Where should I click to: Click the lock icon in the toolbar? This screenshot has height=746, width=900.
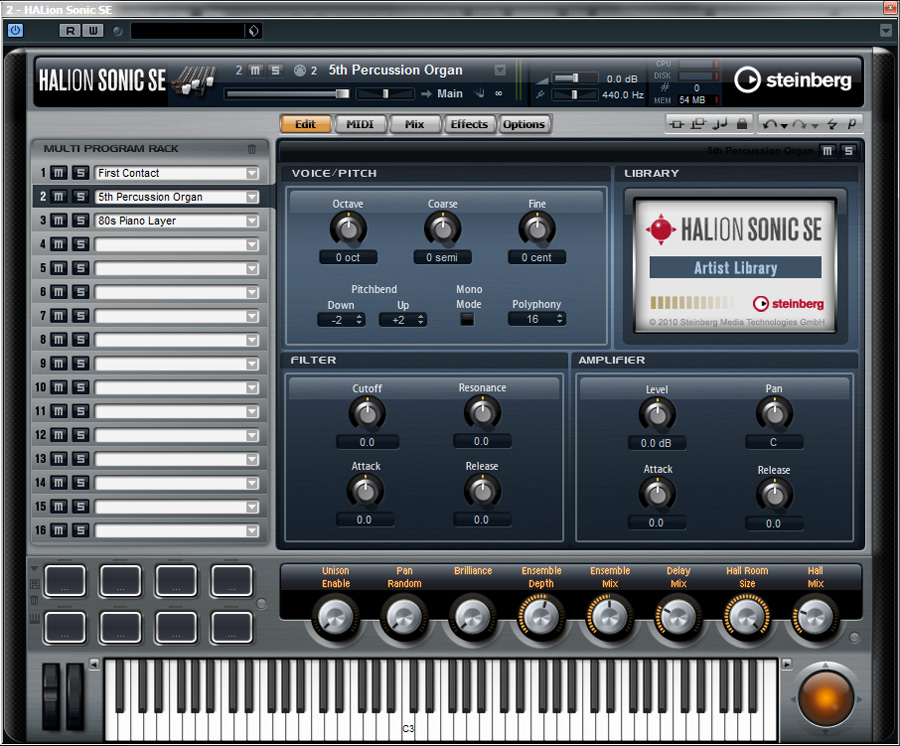point(741,124)
